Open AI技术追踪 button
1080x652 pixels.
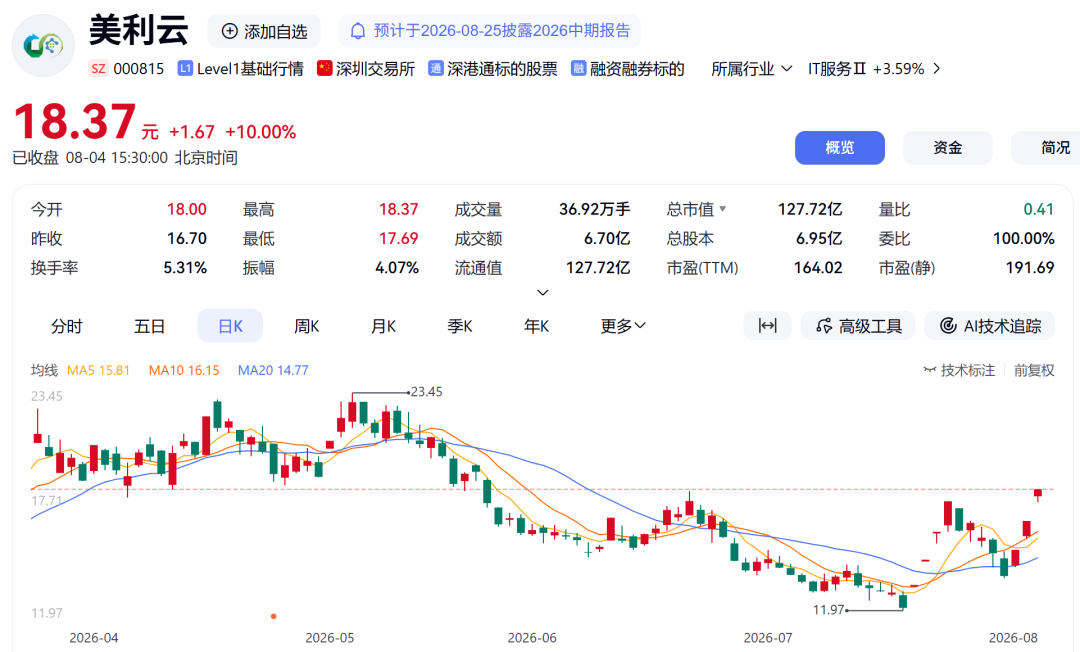pyautogui.click(x=990, y=326)
